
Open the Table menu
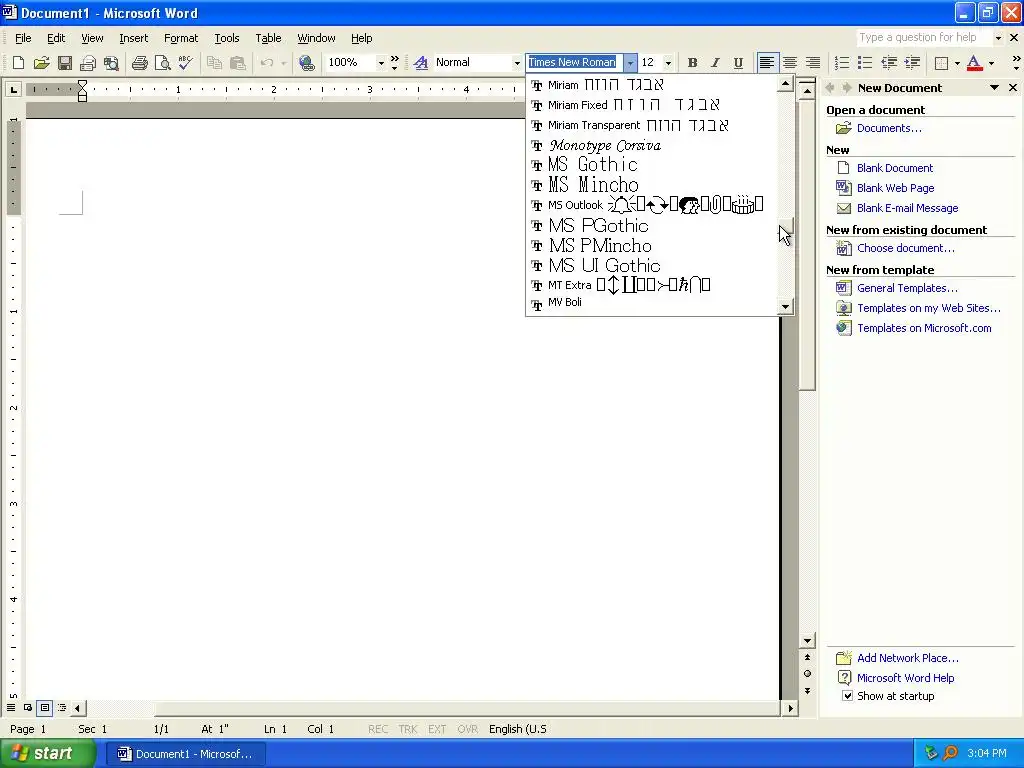[x=268, y=38]
